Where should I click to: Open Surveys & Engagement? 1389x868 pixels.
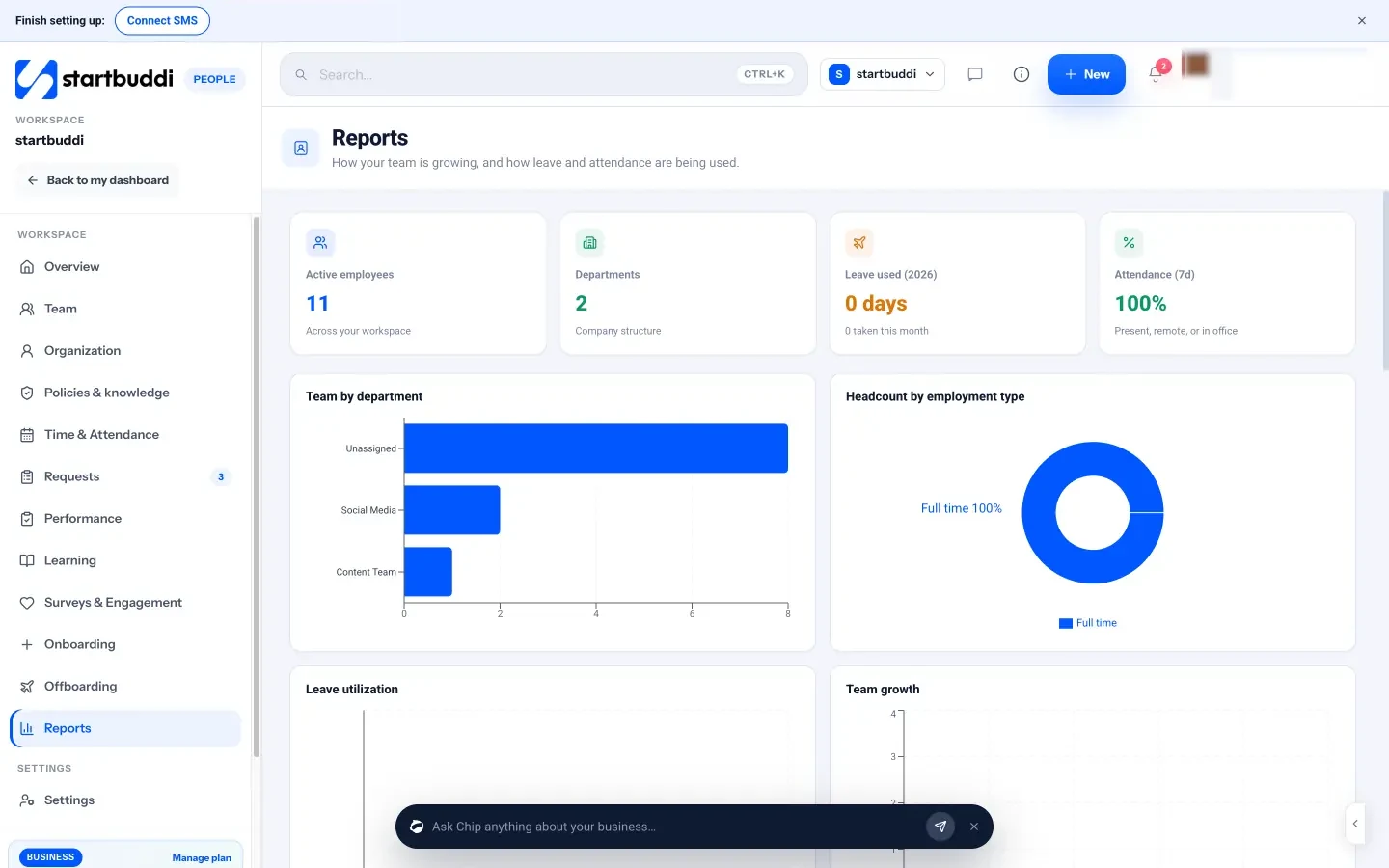125,603
